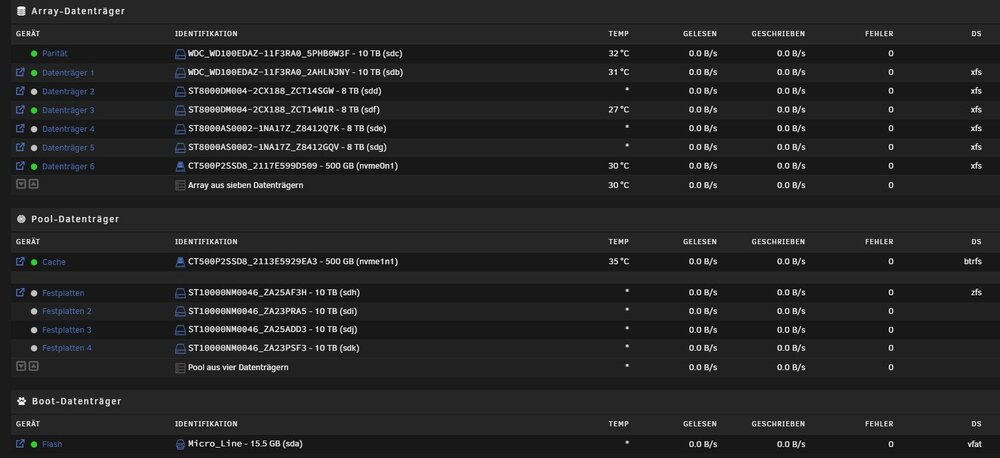Screen dimensions: 1000x458
Task: Click green status dot of Datenträger 3
Action: [x=34, y=110]
